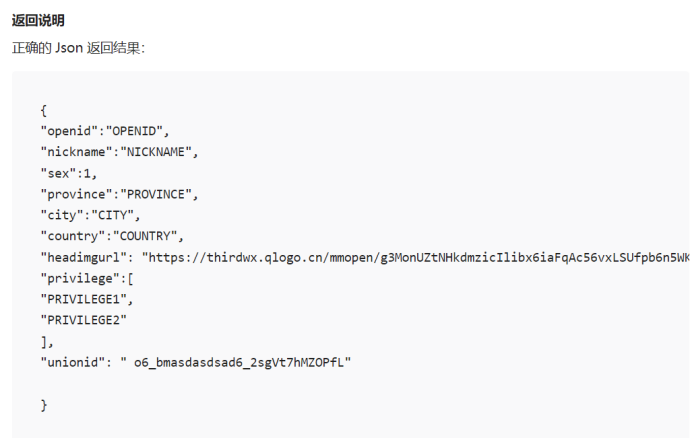The image size is (690, 438).
Task: Click the 正确的 Json 返回结果 text line
Action: pyautogui.click(x=78, y=47)
